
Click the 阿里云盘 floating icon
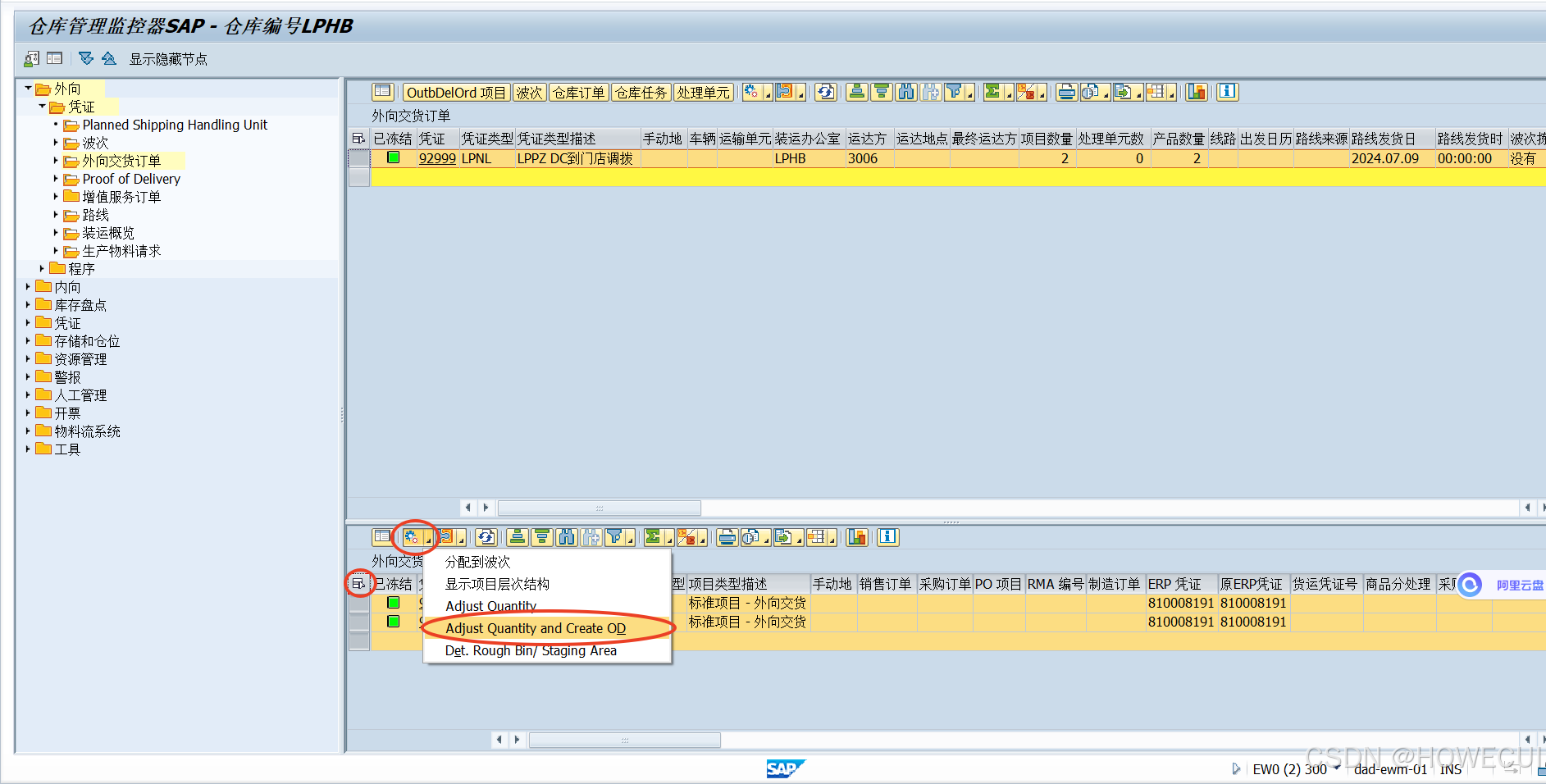click(1471, 585)
